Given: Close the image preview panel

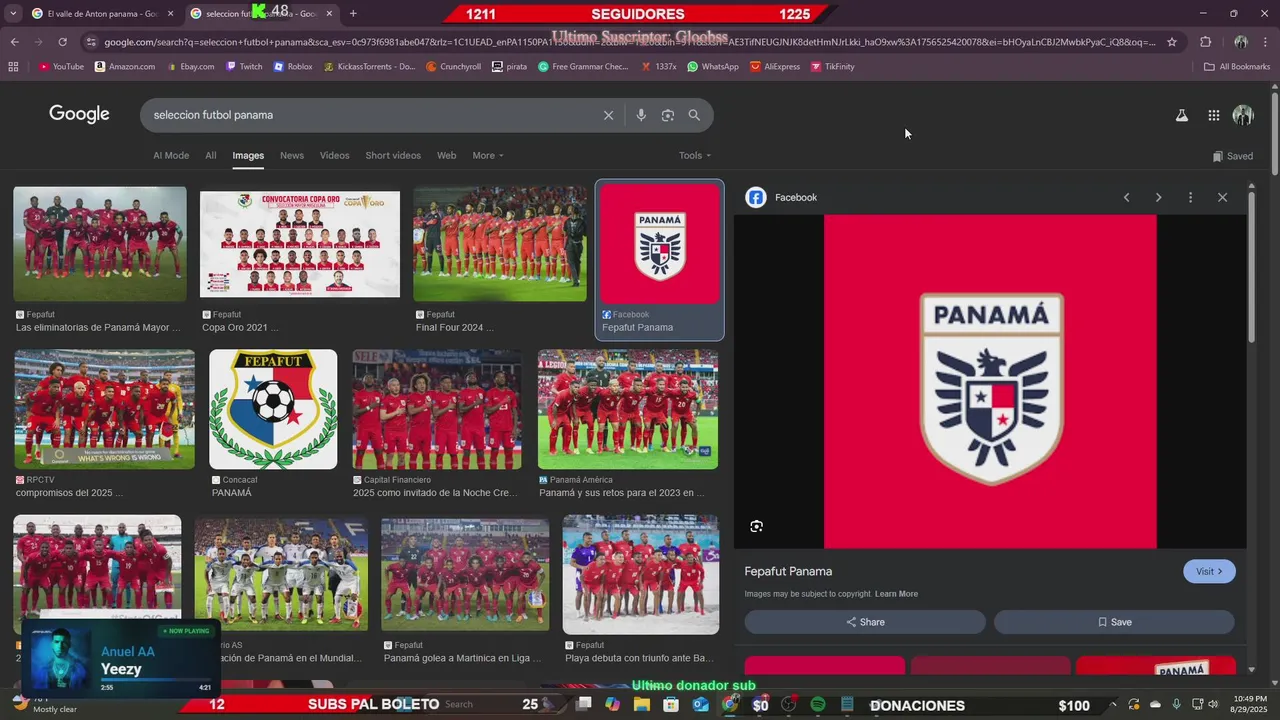Looking at the screenshot, I should (x=1222, y=197).
